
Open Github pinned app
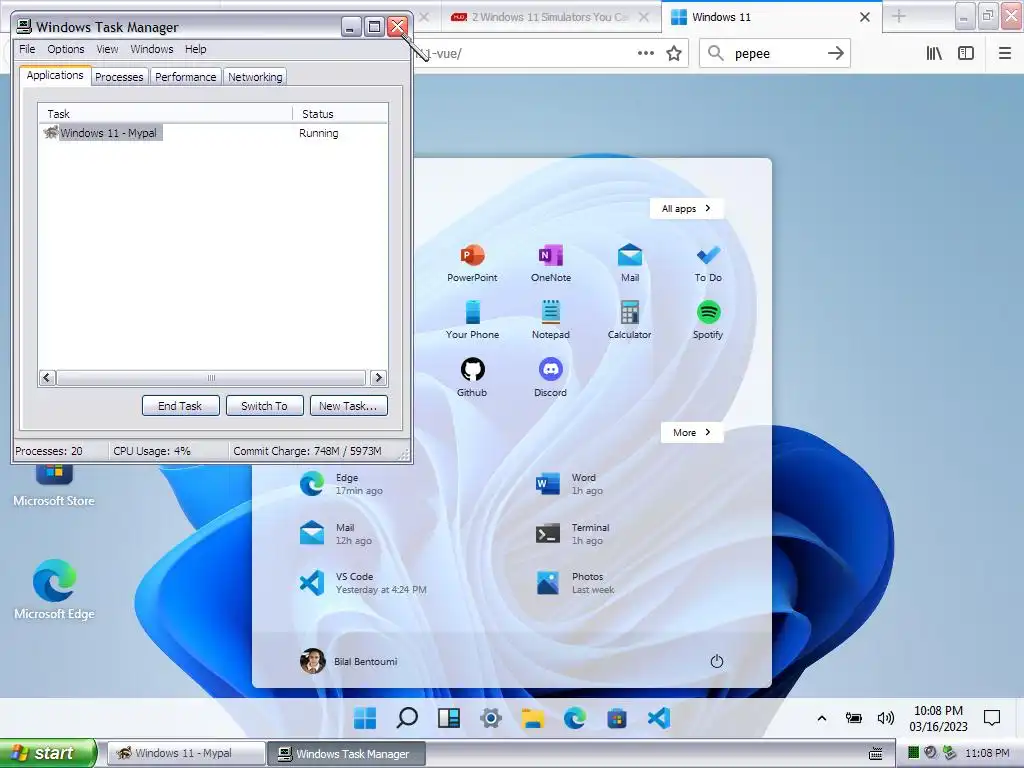pyautogui.click(x=472, y=377)
